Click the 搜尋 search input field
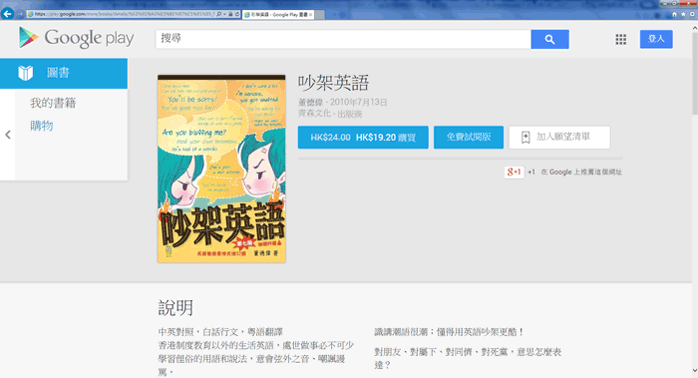Screen dimensions: 698x378 [343, 39]
